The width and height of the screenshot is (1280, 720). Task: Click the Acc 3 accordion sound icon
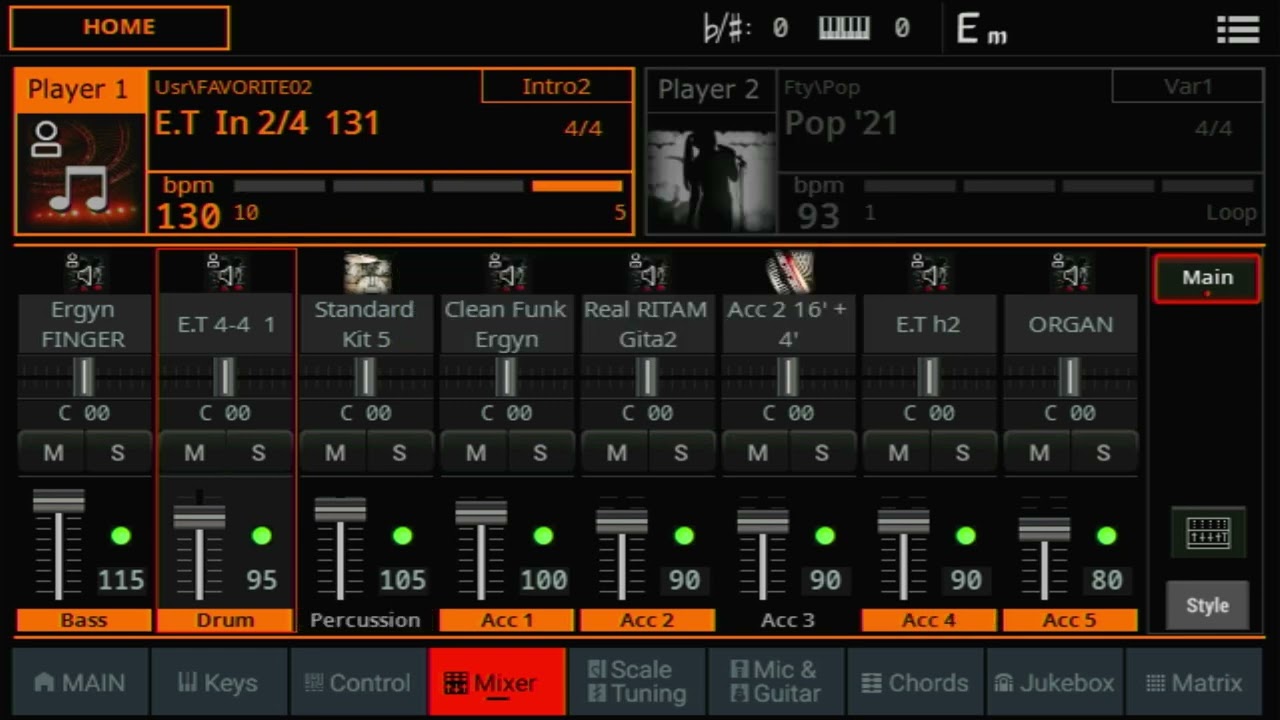pos(789,272)
